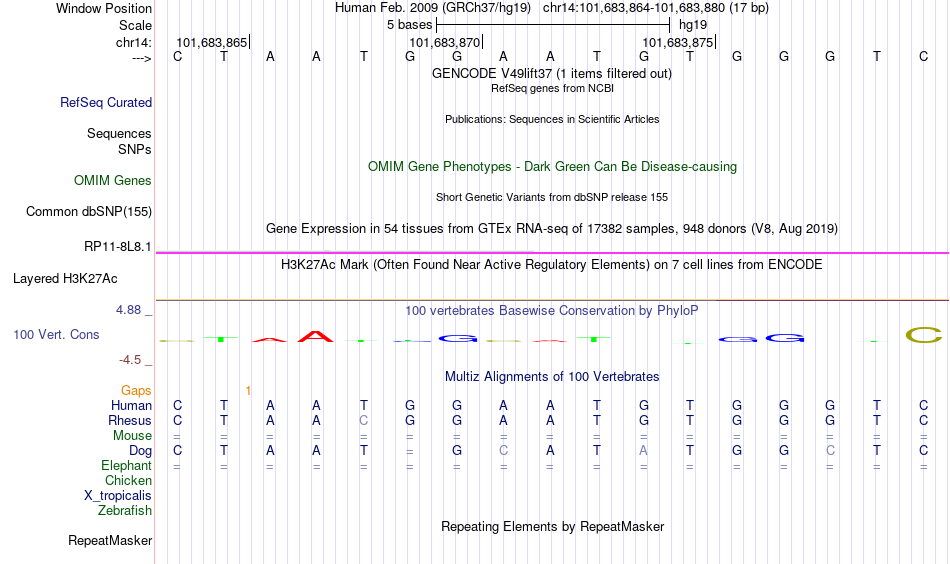This screenshot has height=564, width=950.
Task: Select the Rhesus species label
Action: pyautogui.click(x=130, y=420)
